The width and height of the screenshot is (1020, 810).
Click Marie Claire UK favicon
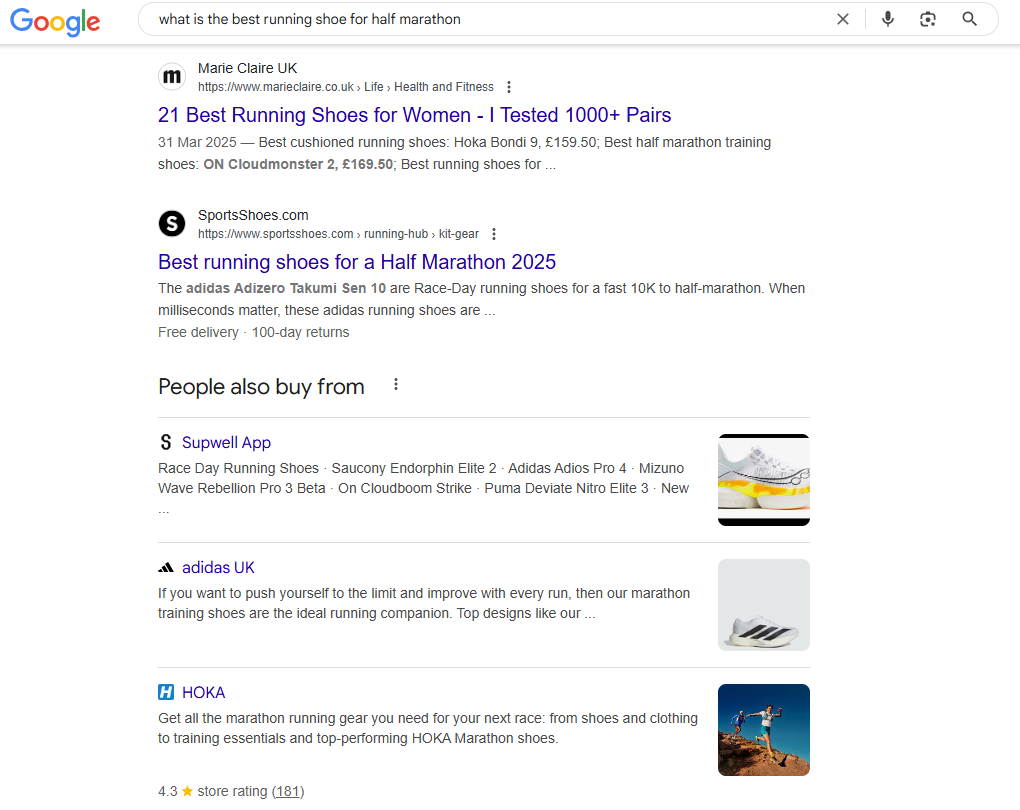(172, 77)
